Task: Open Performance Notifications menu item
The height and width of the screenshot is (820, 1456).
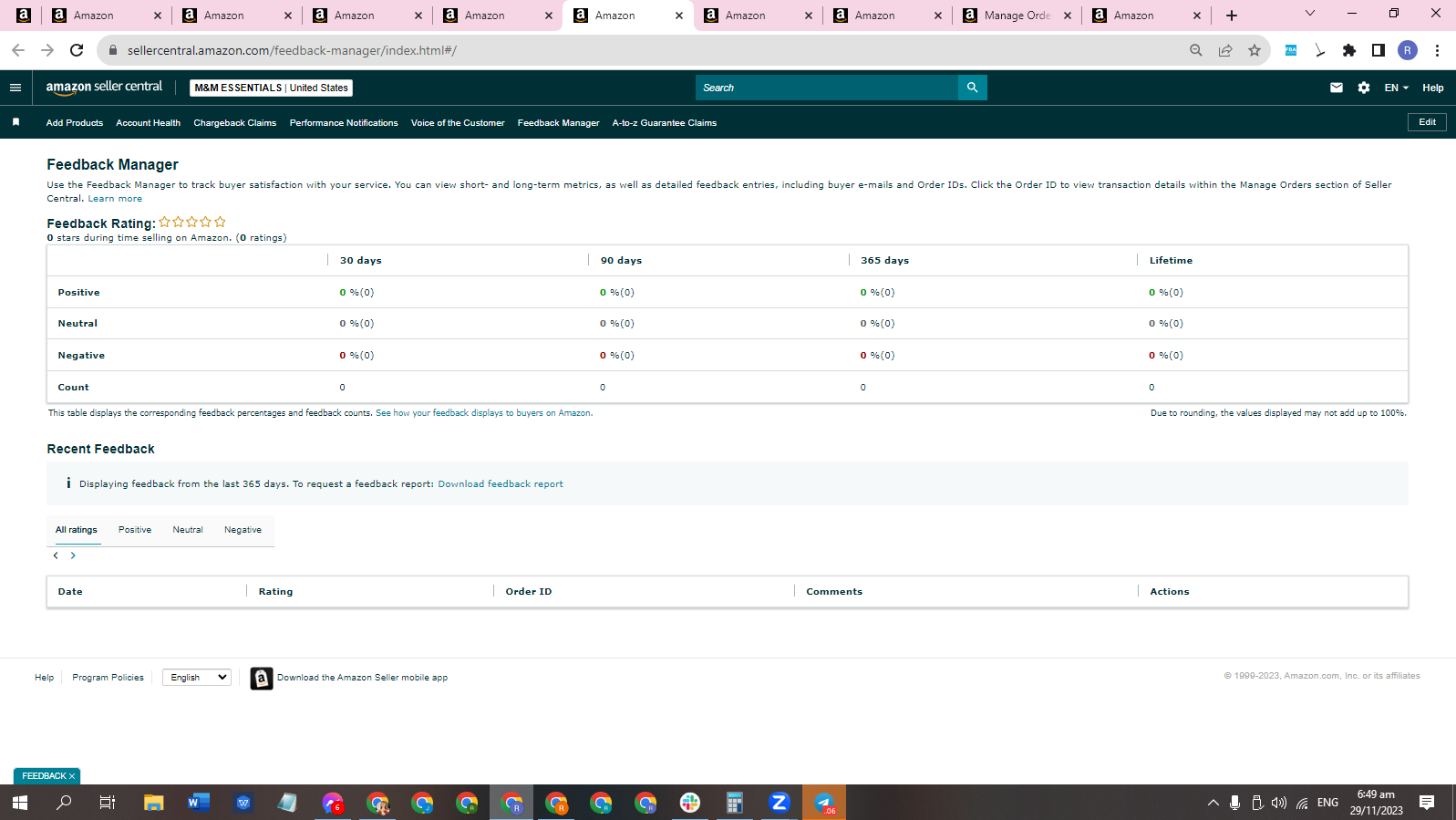Action: pyautogui.click(x=344, y=123)
